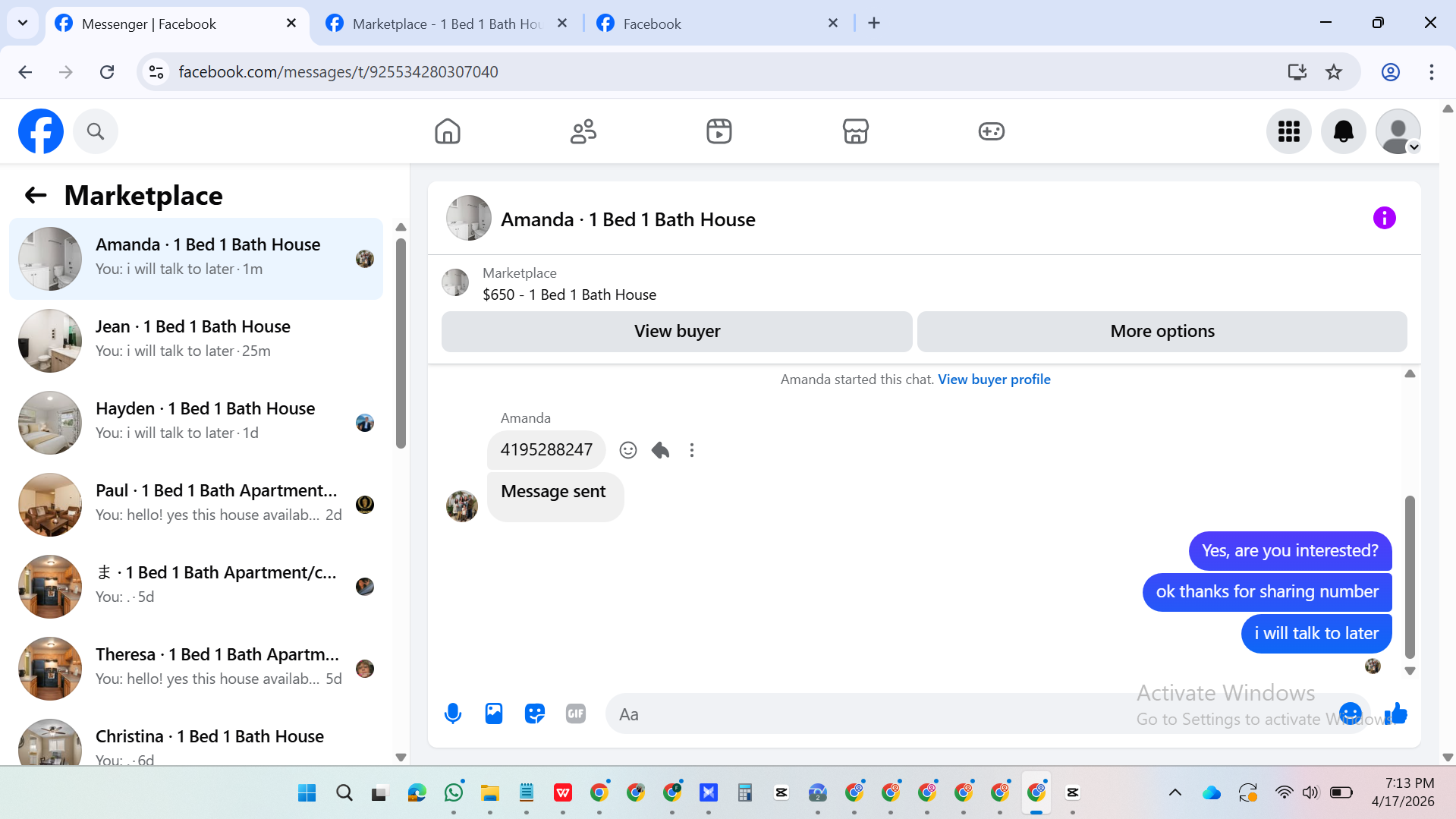Attach a photo with the image icon
Viewport: 1456px width, 819px height.
pyautogui.click(x=494, y=714)
